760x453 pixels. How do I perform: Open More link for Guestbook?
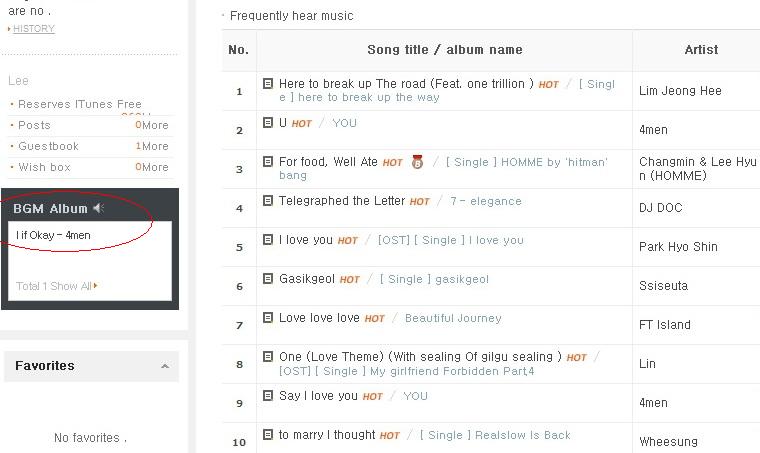coord(155,146)
